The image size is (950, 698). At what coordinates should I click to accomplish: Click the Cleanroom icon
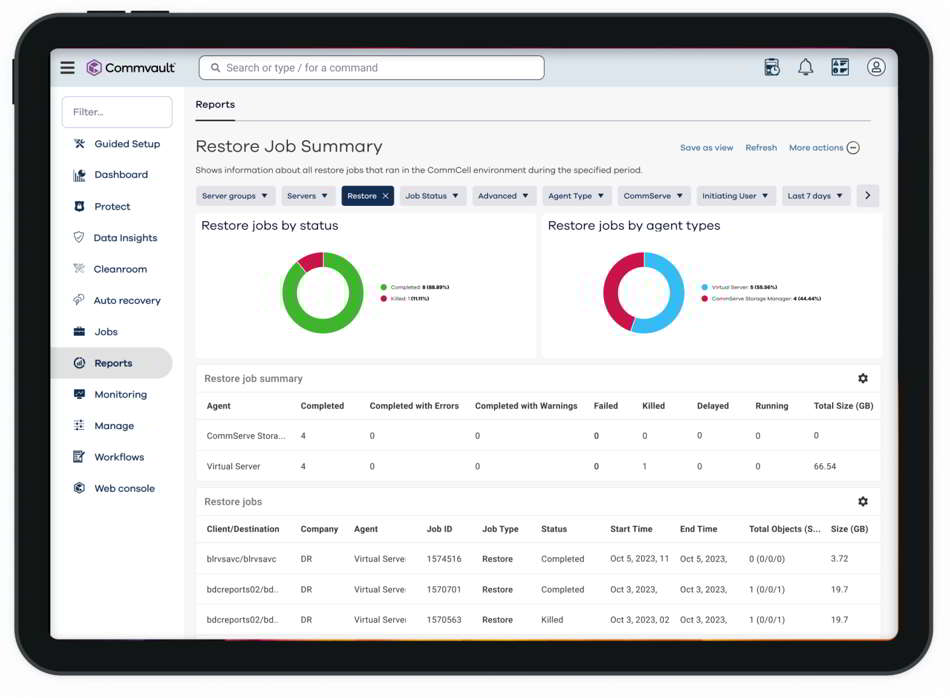click(79, 268)
